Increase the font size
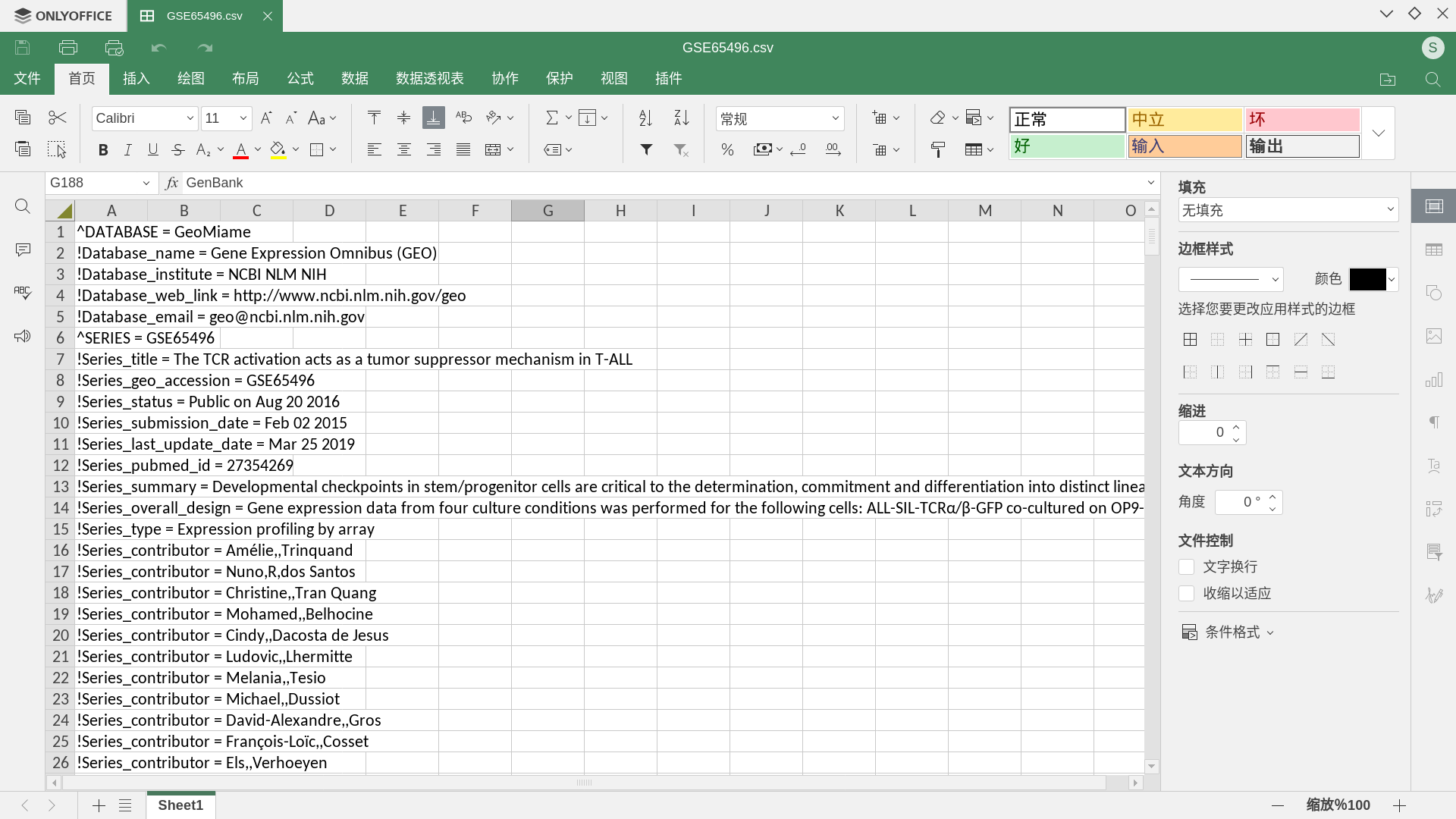The height and width of the screenshot is (819, 1456). (266, 118)
